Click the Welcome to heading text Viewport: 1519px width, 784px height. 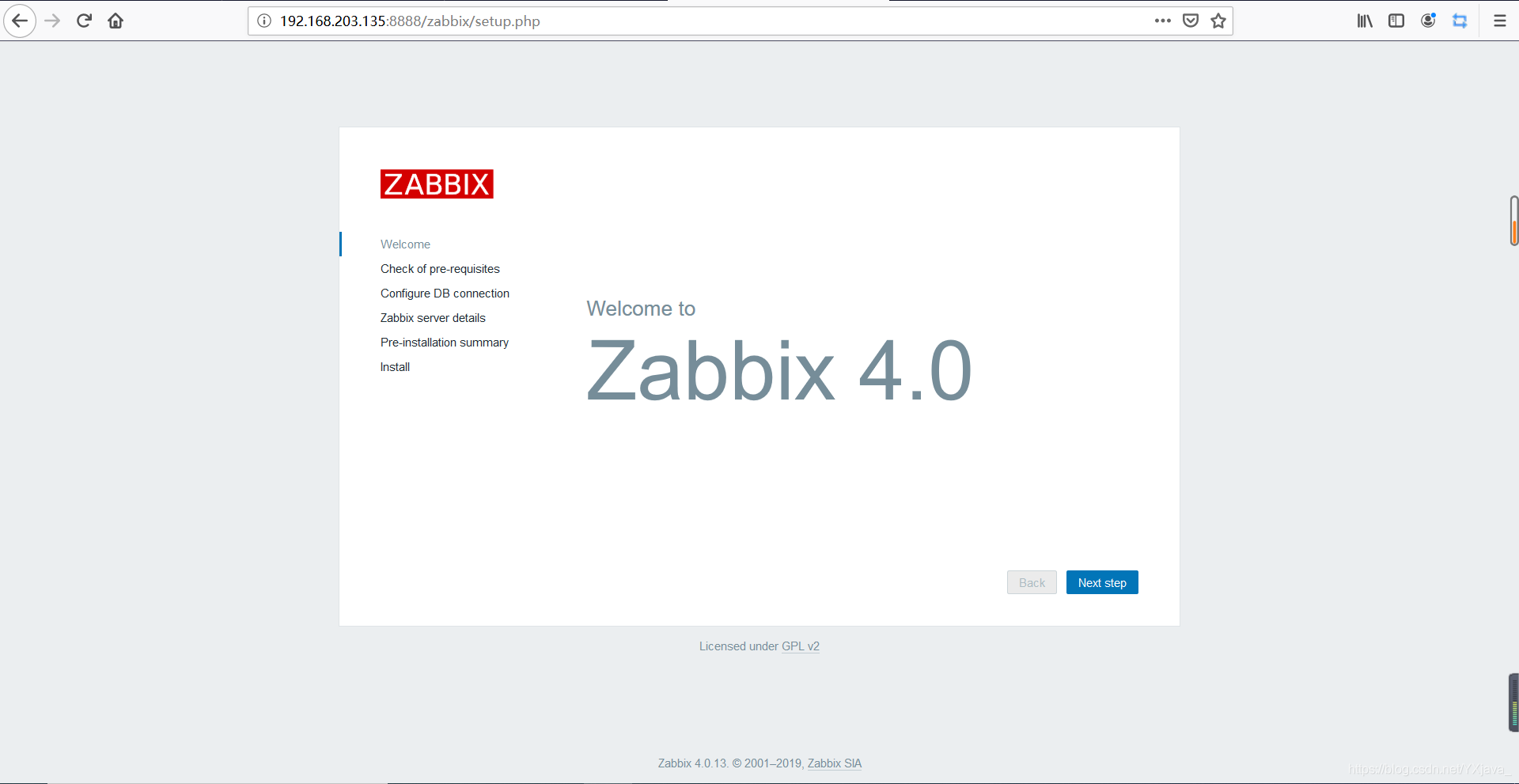pos(641,309)
